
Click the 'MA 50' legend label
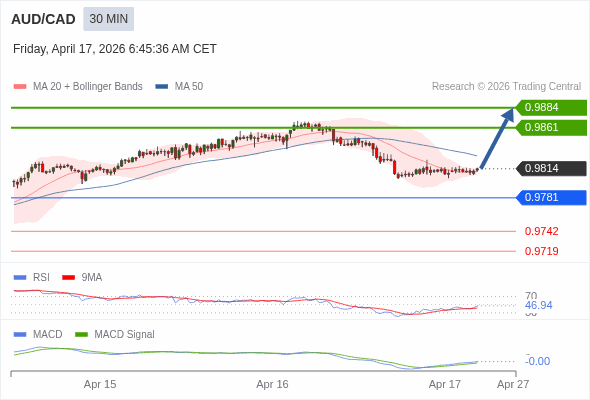pos(189,87)
